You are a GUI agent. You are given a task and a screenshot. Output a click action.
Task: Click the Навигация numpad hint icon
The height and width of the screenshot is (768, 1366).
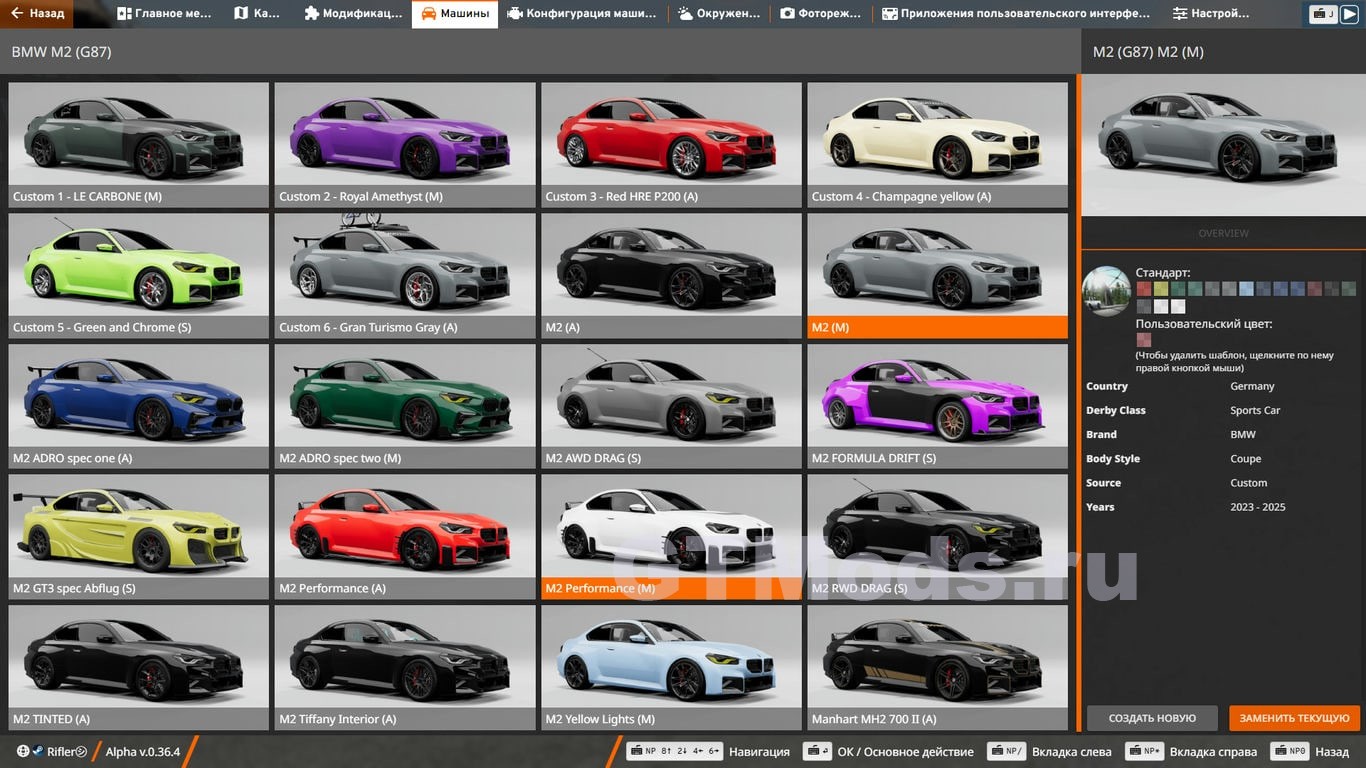pos(675,751)
